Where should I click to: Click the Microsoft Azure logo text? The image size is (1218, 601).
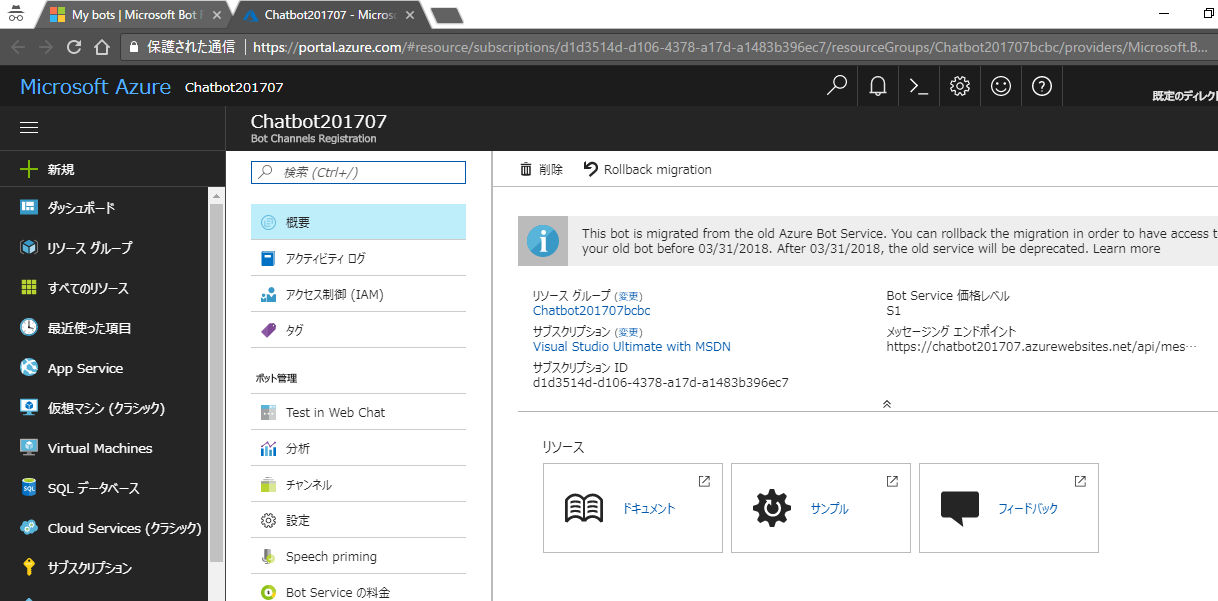[95, 87]
